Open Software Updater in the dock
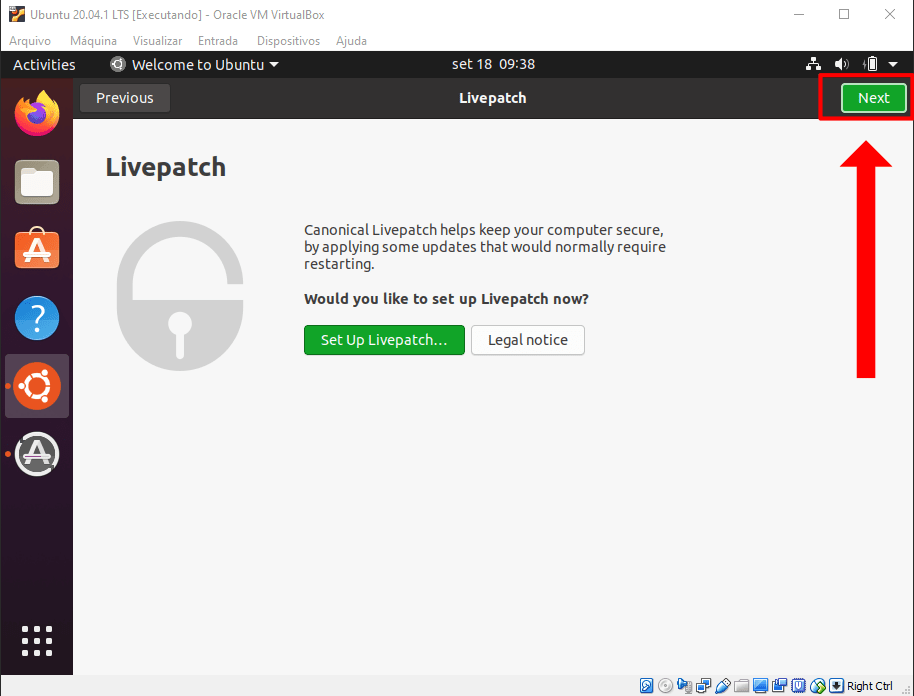 point(37,454)
